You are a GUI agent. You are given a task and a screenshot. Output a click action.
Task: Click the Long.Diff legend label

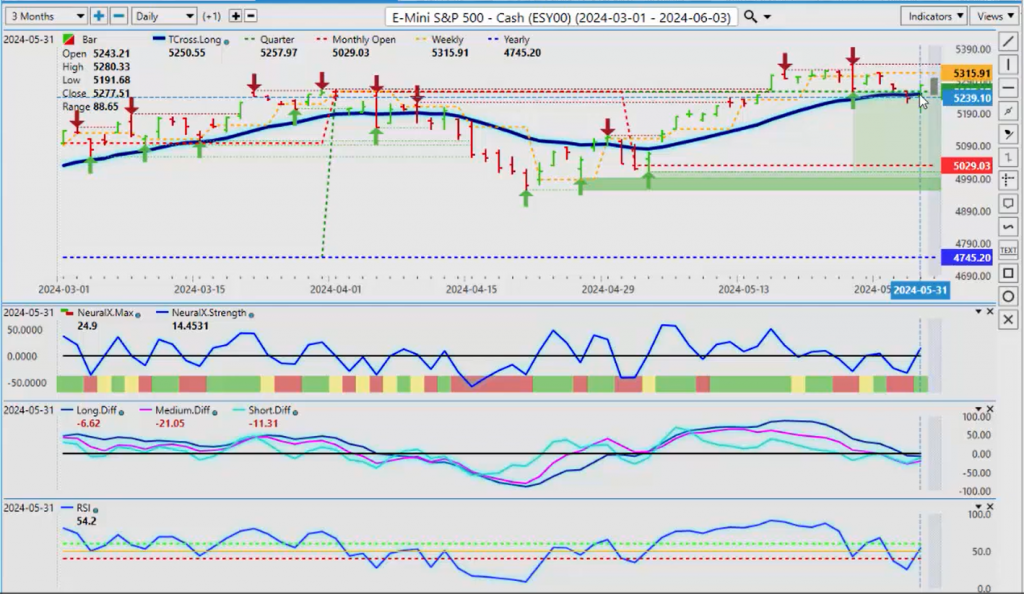point(96,410)
